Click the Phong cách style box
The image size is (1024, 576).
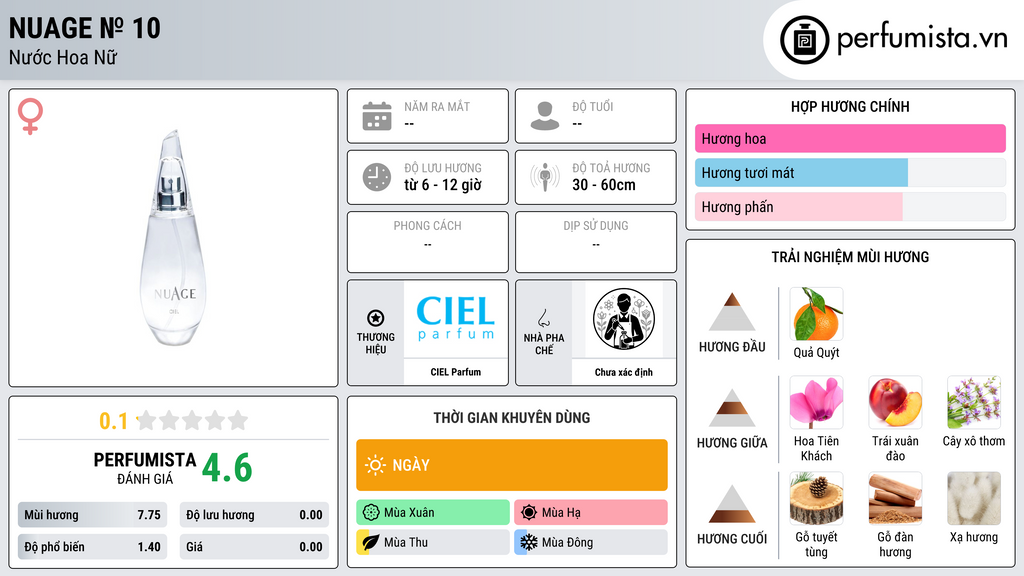tap(428, 242)
